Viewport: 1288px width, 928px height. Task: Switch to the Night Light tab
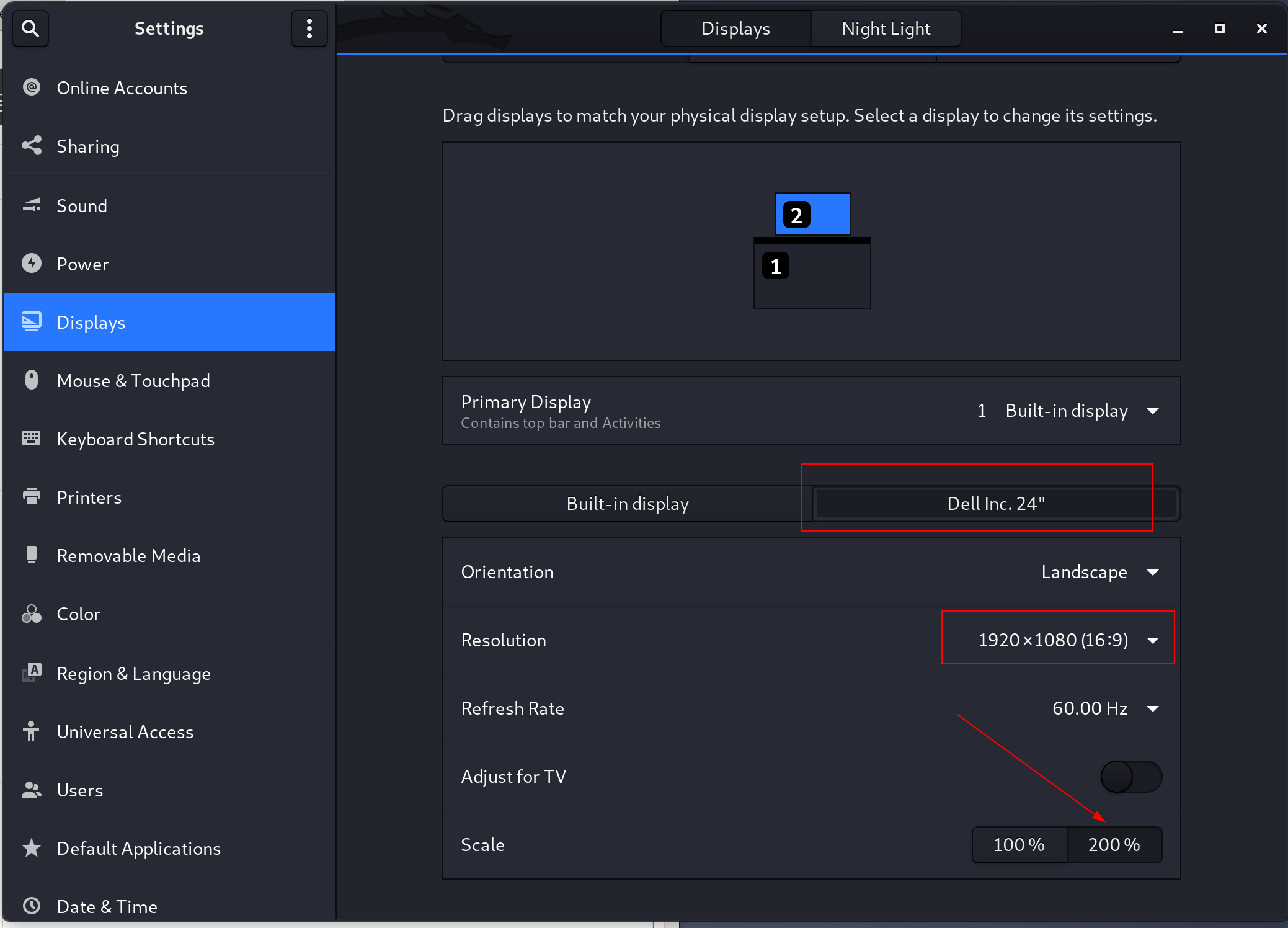(886, 29)
